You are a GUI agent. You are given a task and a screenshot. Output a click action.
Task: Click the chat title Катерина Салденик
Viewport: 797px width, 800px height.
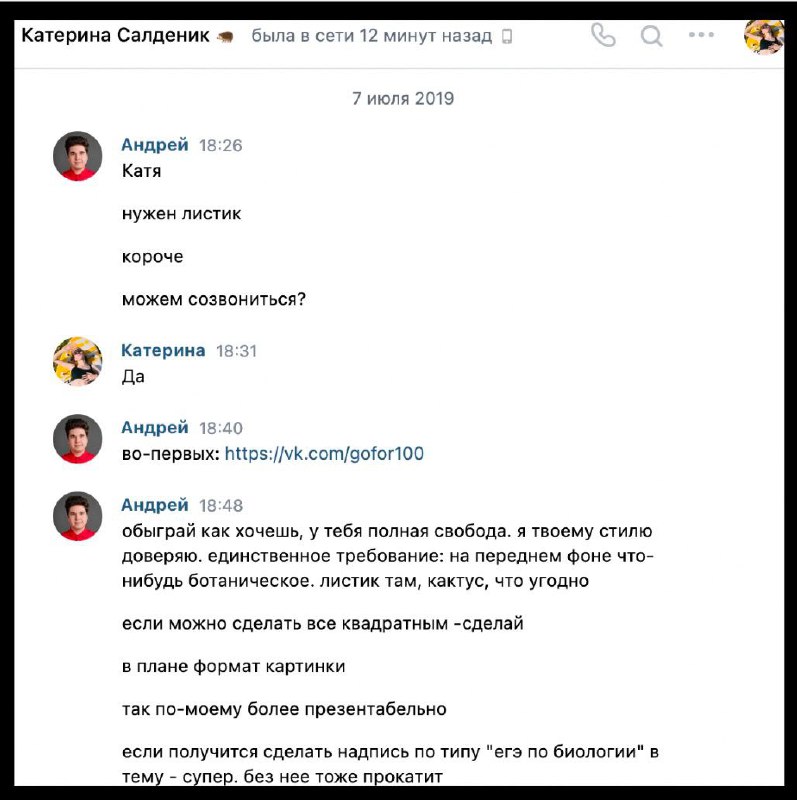pos(115,36)
